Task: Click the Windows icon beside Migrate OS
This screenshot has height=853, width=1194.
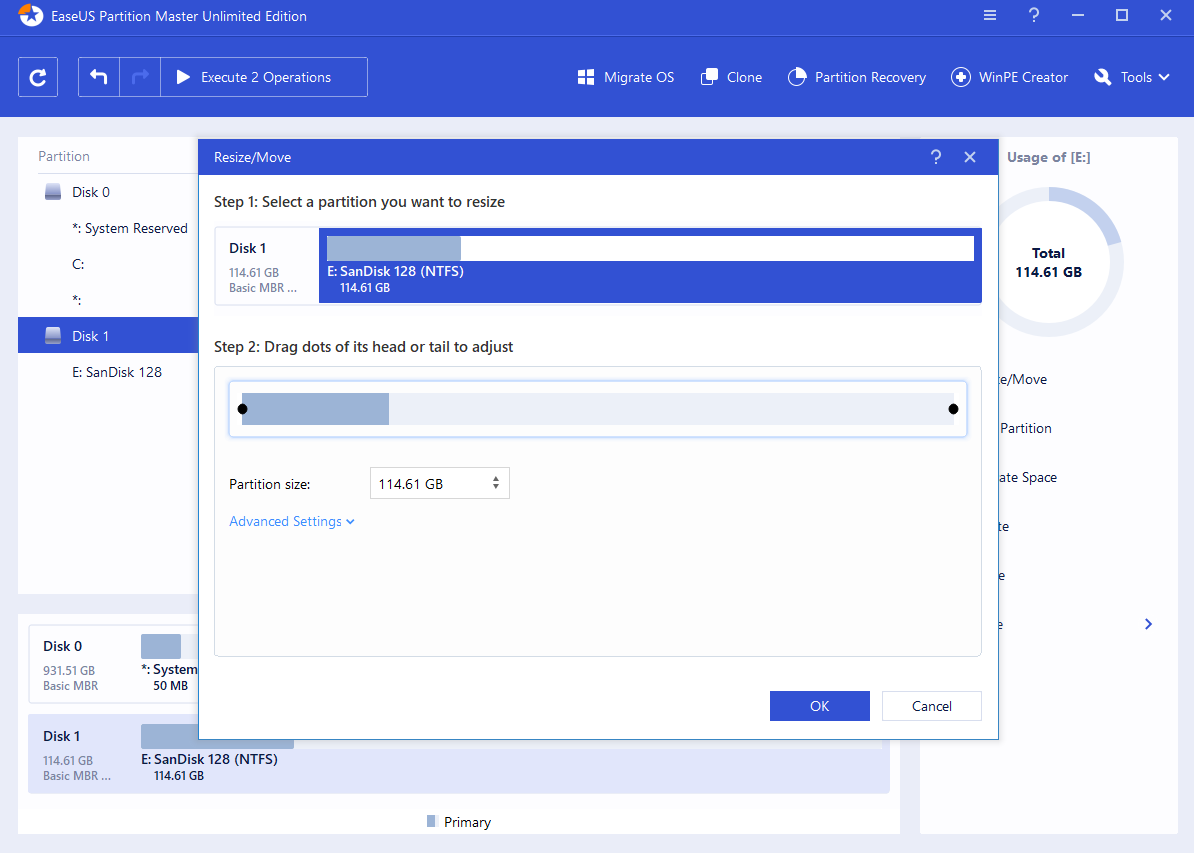Action: pyautogui.click(x=586, y=77)
